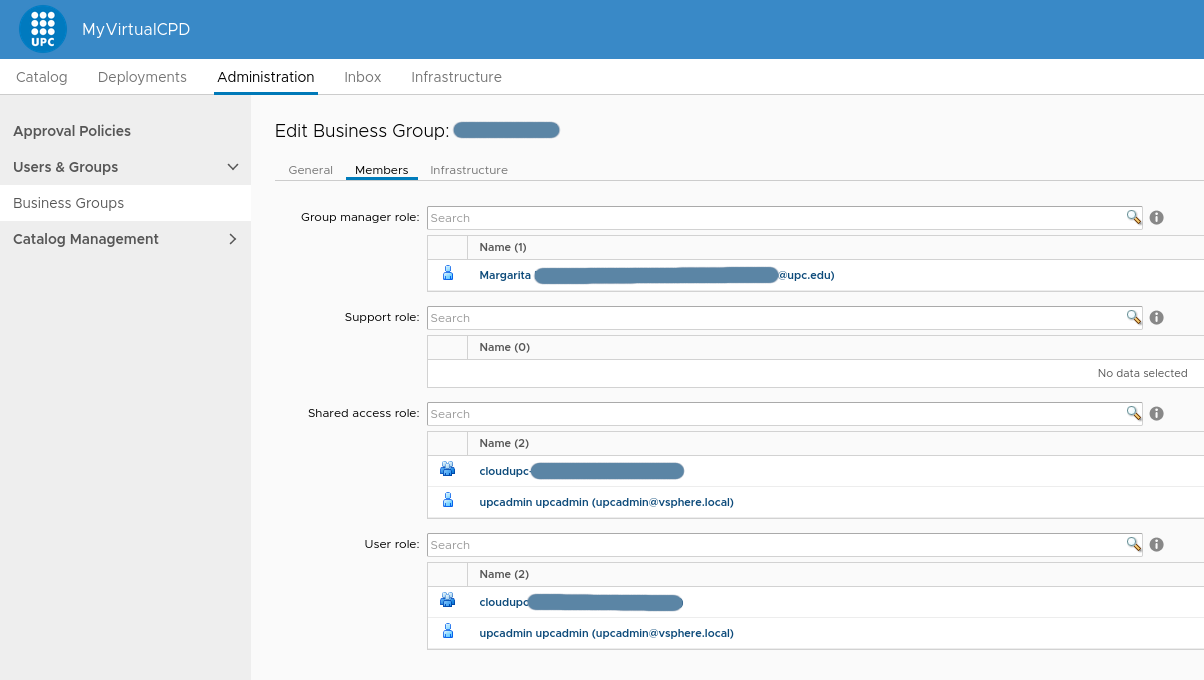This screenshot has height=680, width=1204.
Task: Click info icon next to Group manager role
Action: point(1156,217)
